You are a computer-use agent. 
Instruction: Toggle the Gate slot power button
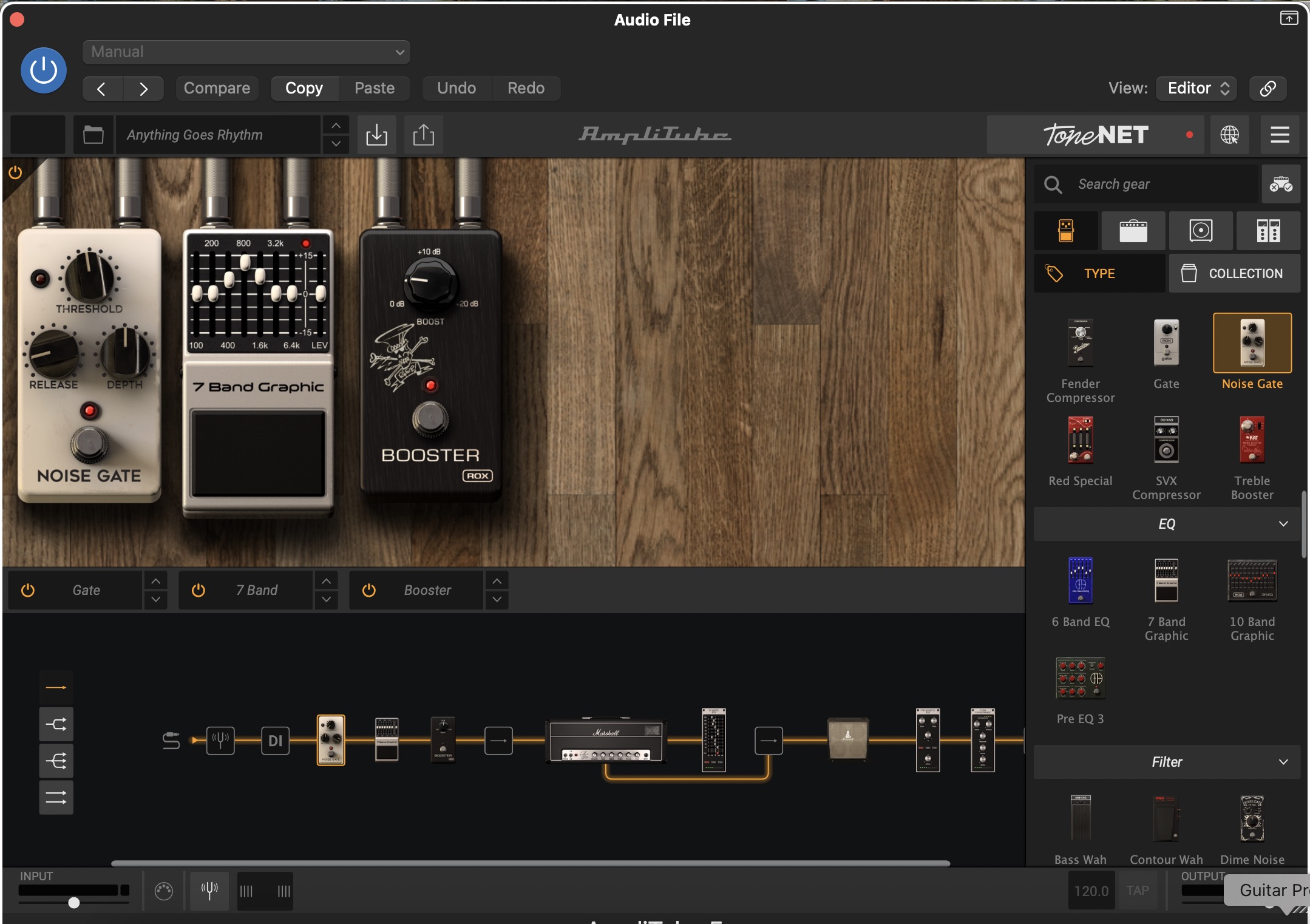[x=28, y=590]
